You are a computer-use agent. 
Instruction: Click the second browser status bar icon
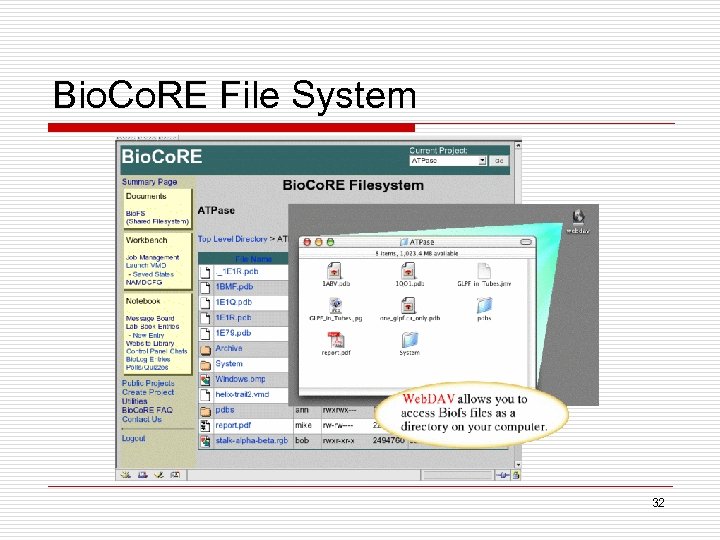pos(142,475)
